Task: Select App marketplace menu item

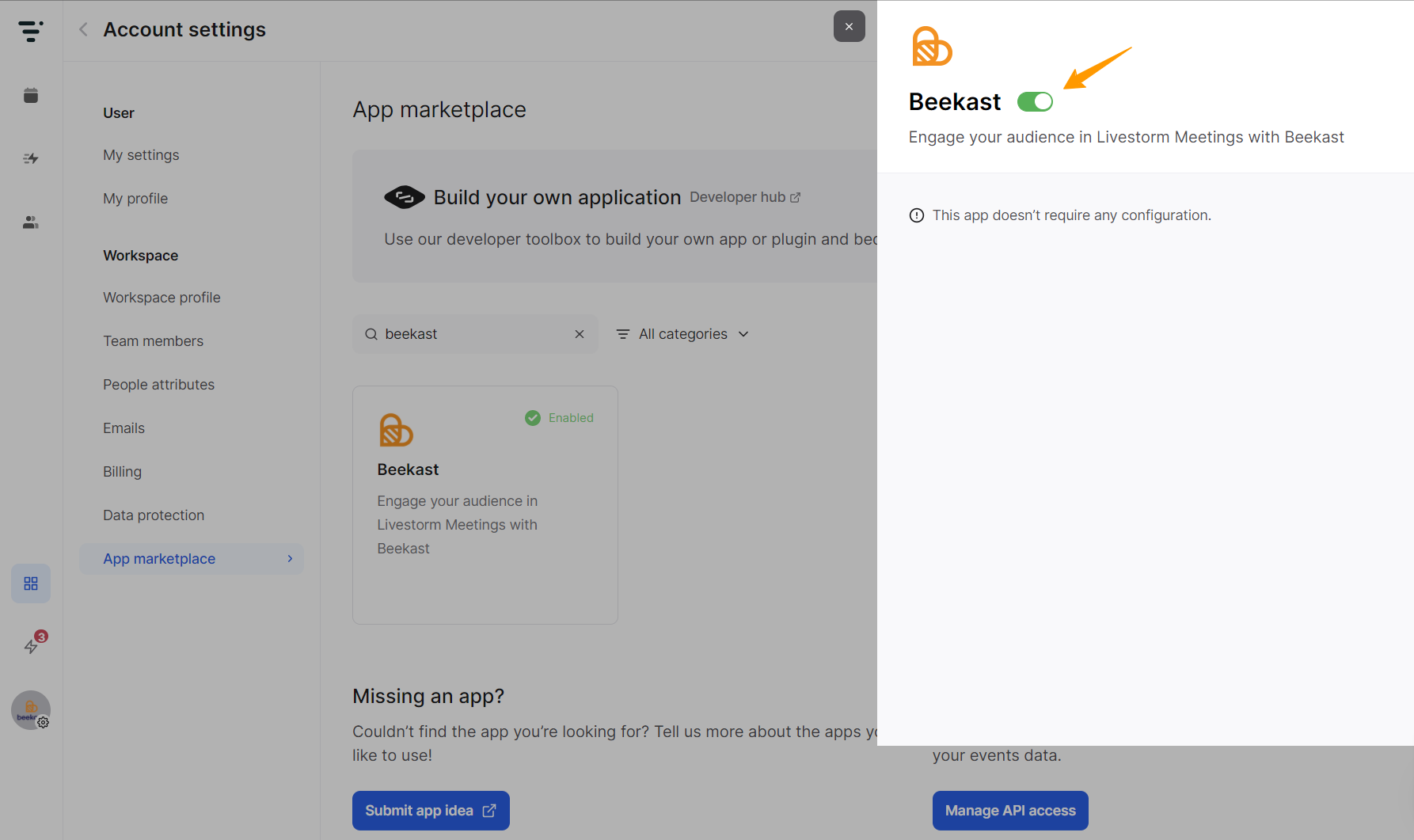Action: coord(192,559)
